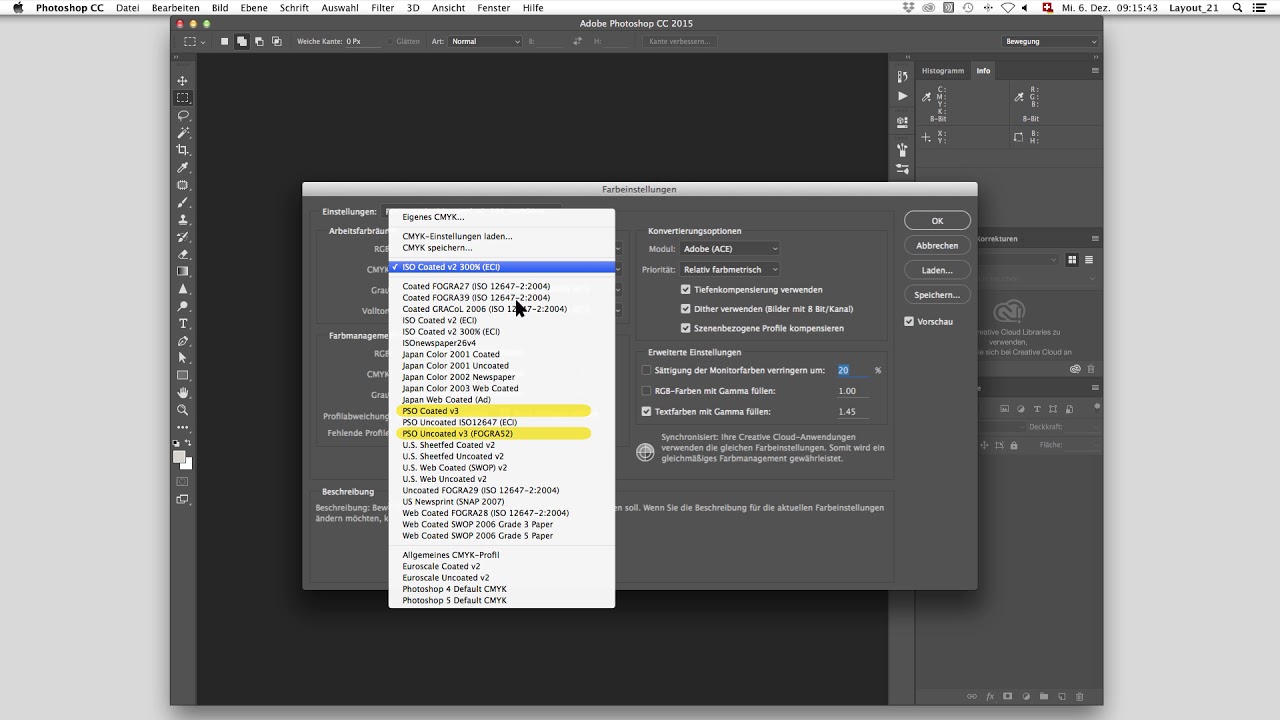Screen dimensions: 1280x720
Task: Select the Magic Wand tool
Action: click(183, 132)
